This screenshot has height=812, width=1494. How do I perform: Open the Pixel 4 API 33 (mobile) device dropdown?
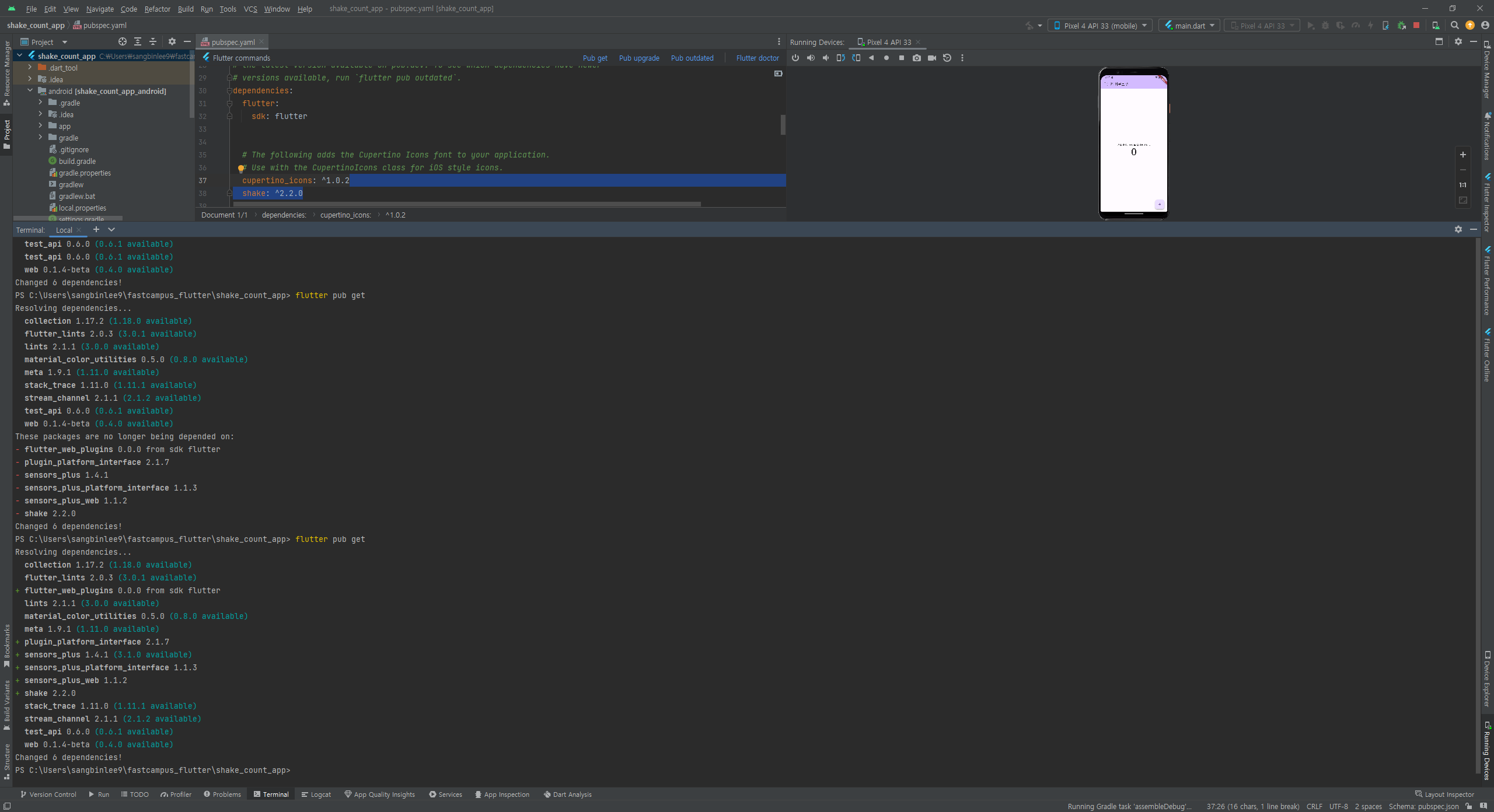tap(1099, 26)
